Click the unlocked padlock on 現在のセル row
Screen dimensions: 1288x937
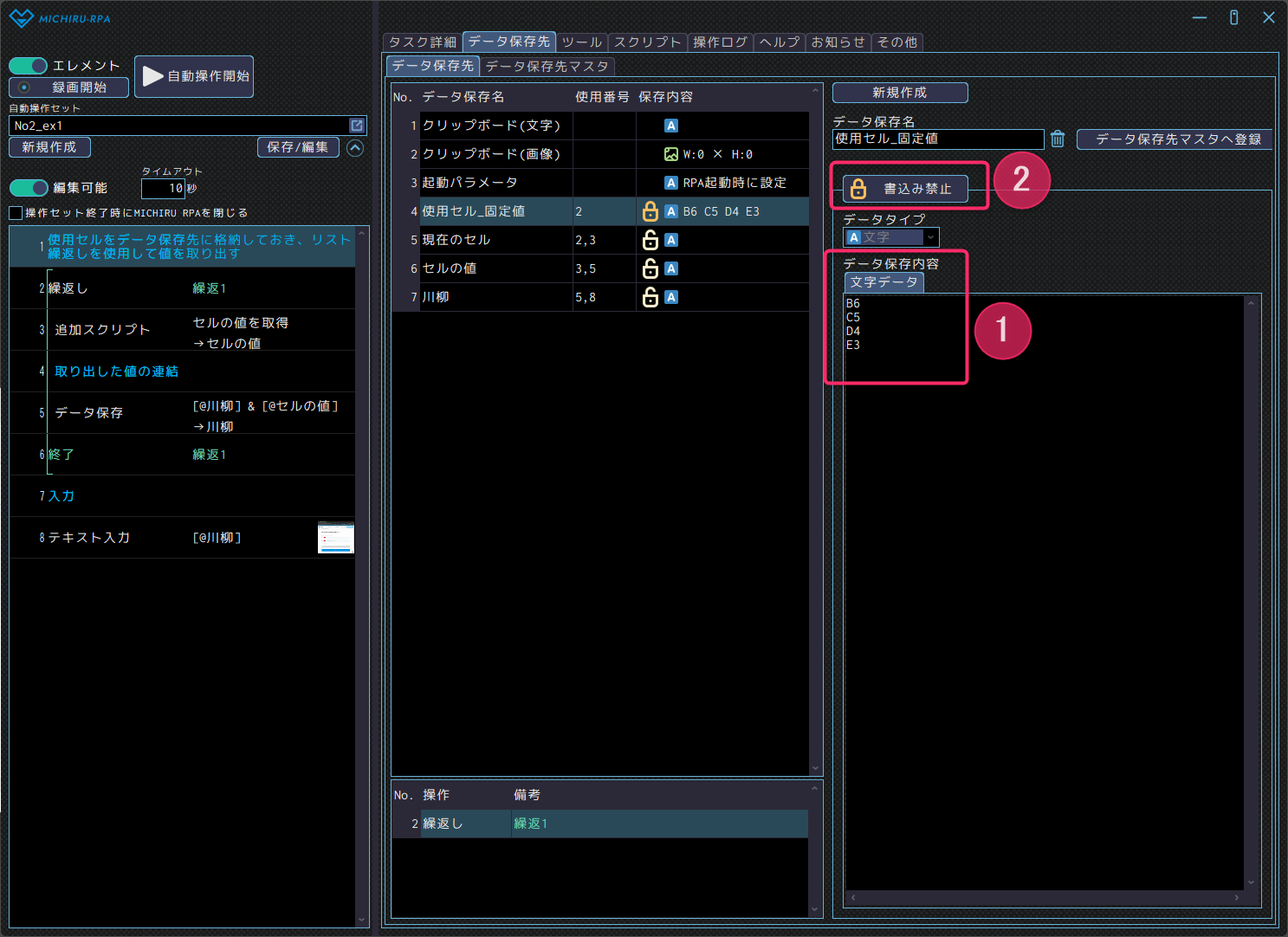[x=650, y=240]
